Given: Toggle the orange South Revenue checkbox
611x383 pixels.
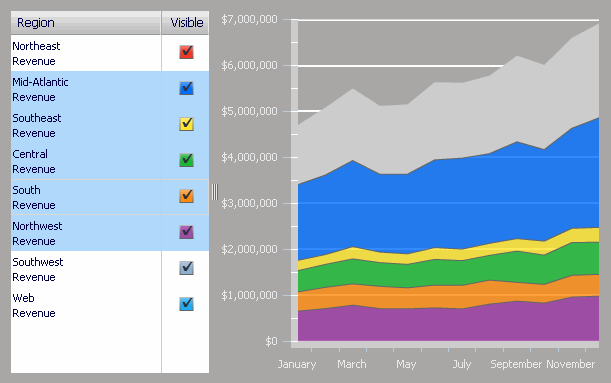Looking at the screenshot, I should (186, 196).
